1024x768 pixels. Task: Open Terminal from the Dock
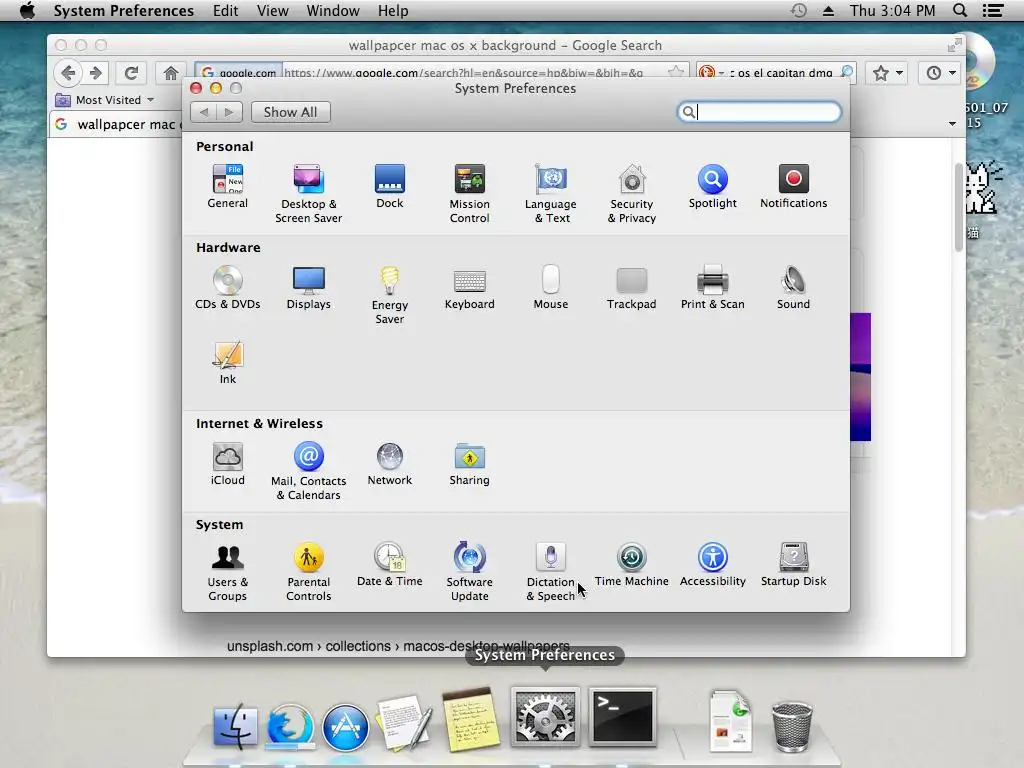tap(622, 716)
